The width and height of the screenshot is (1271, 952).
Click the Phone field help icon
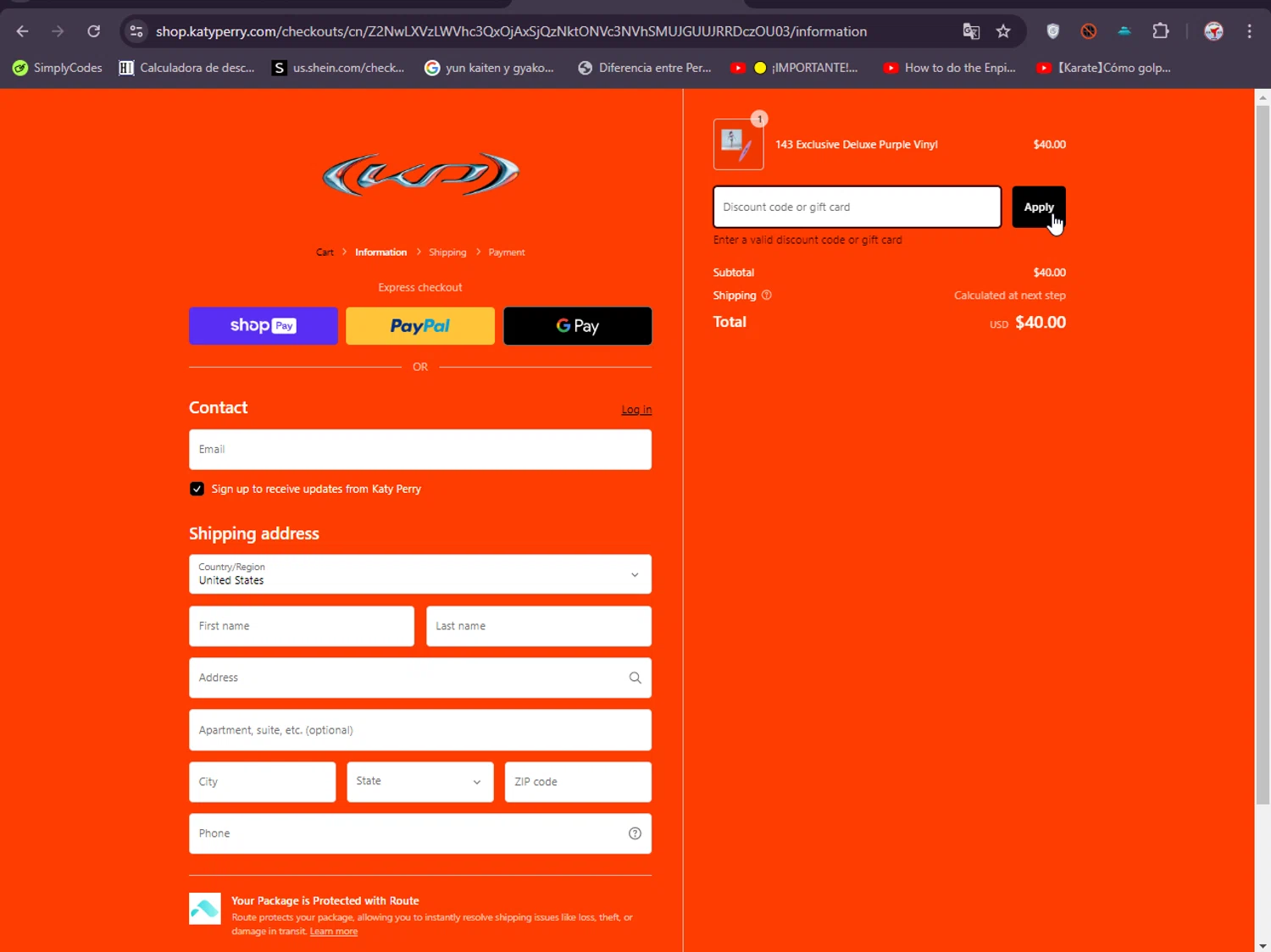pos(635,833)
